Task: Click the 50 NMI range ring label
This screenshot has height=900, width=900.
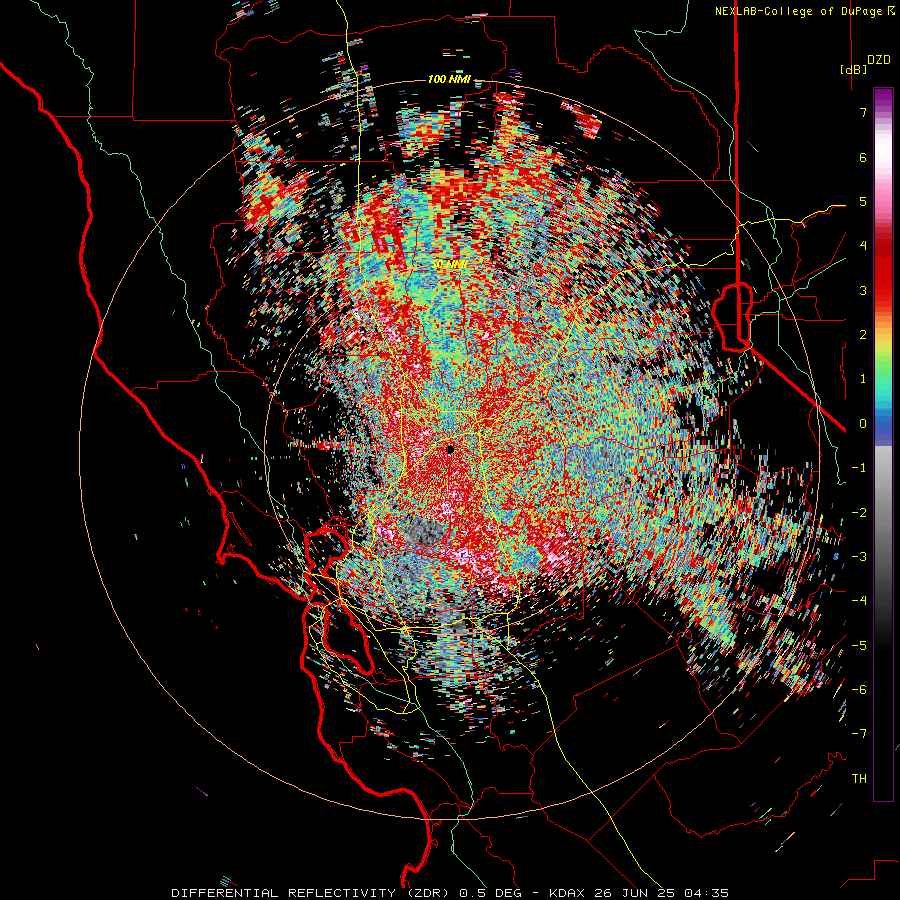Action: click(449, 265)
